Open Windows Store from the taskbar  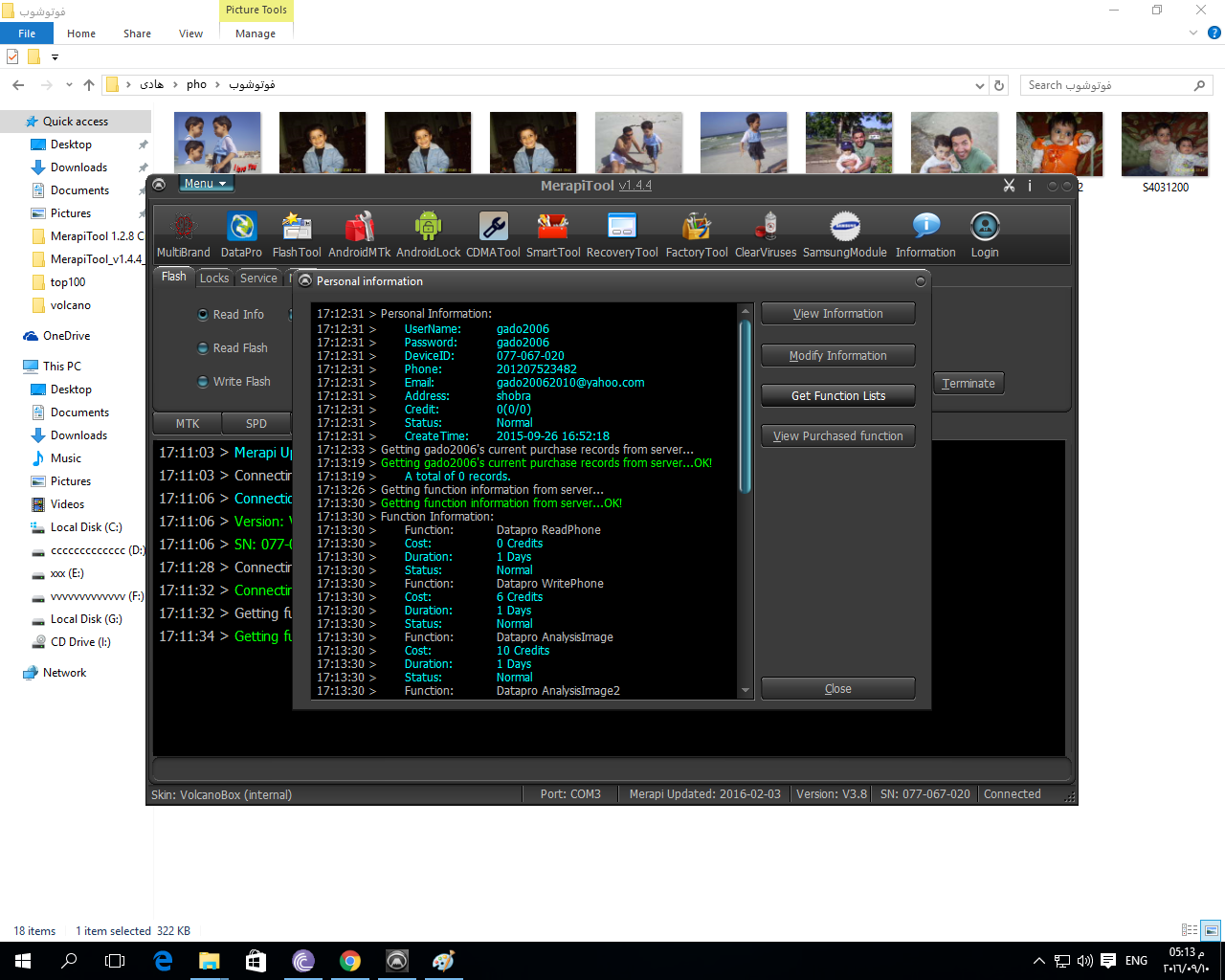256,961
